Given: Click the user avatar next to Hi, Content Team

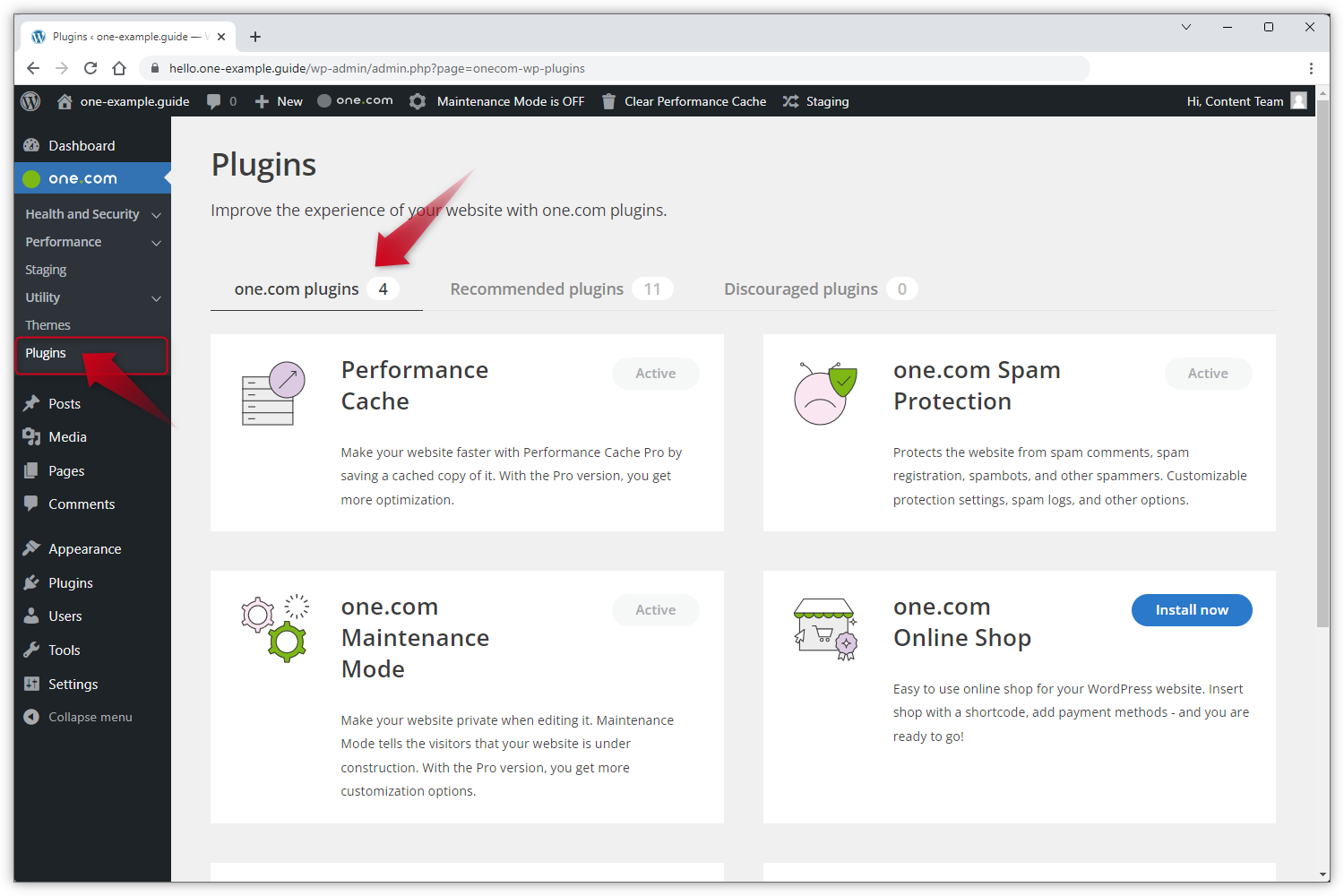Looking at the screenshot, I should 1298,100.
